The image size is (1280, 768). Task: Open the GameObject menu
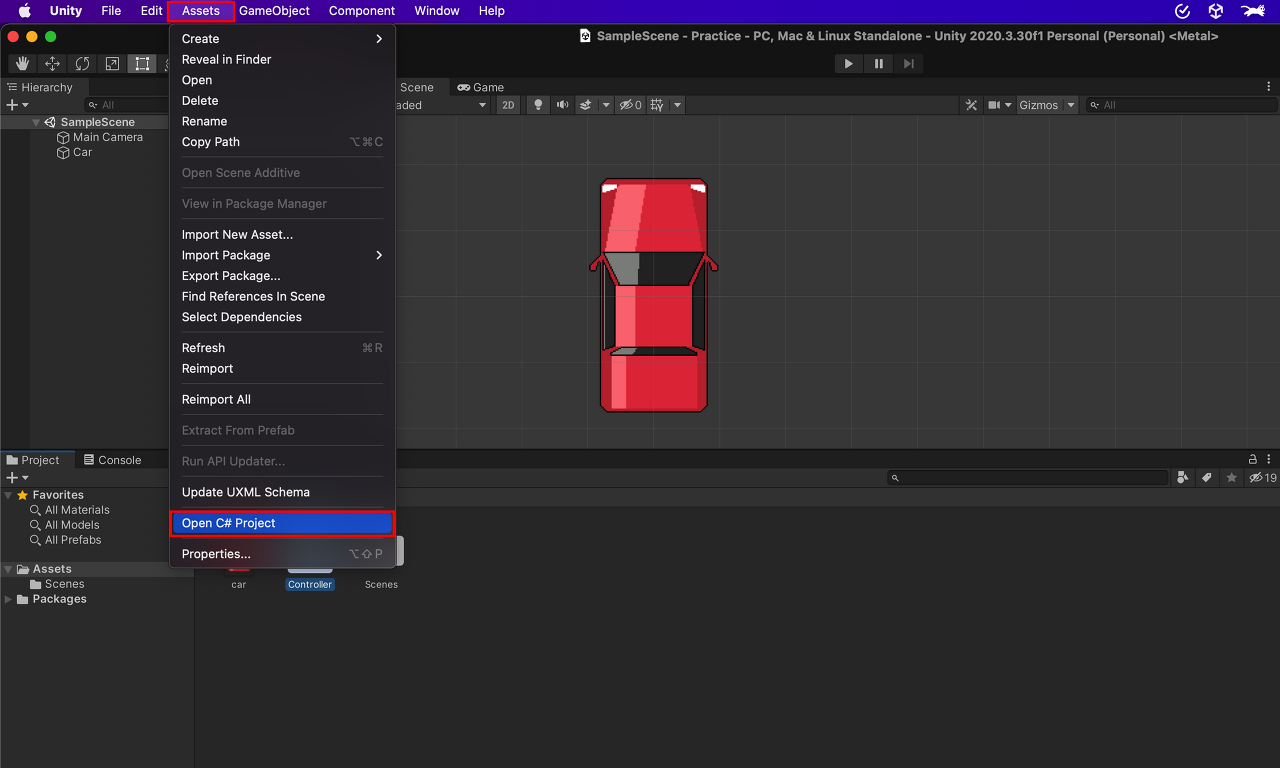274,11
